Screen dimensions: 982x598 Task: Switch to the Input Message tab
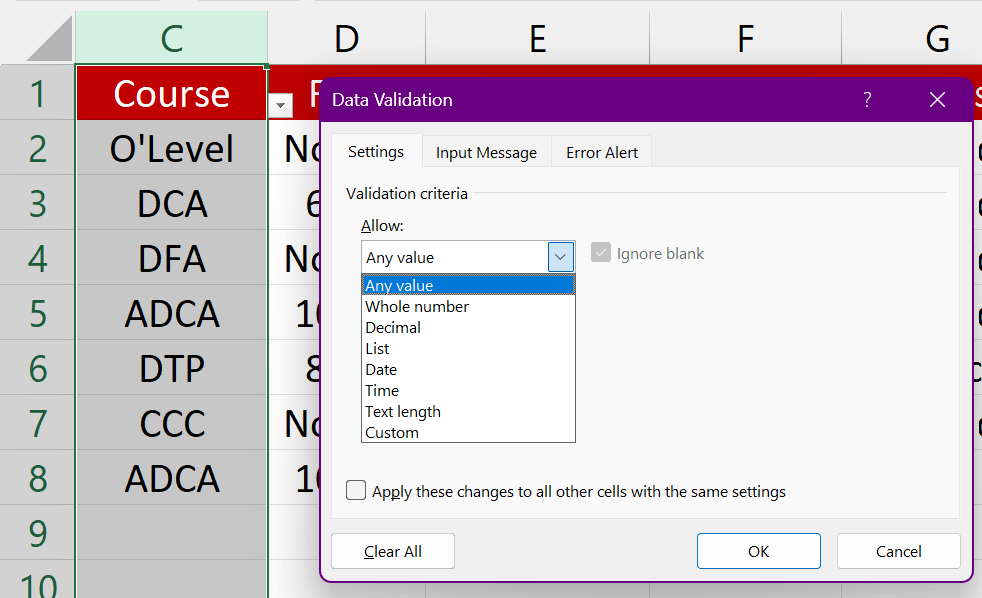[486, 153]
